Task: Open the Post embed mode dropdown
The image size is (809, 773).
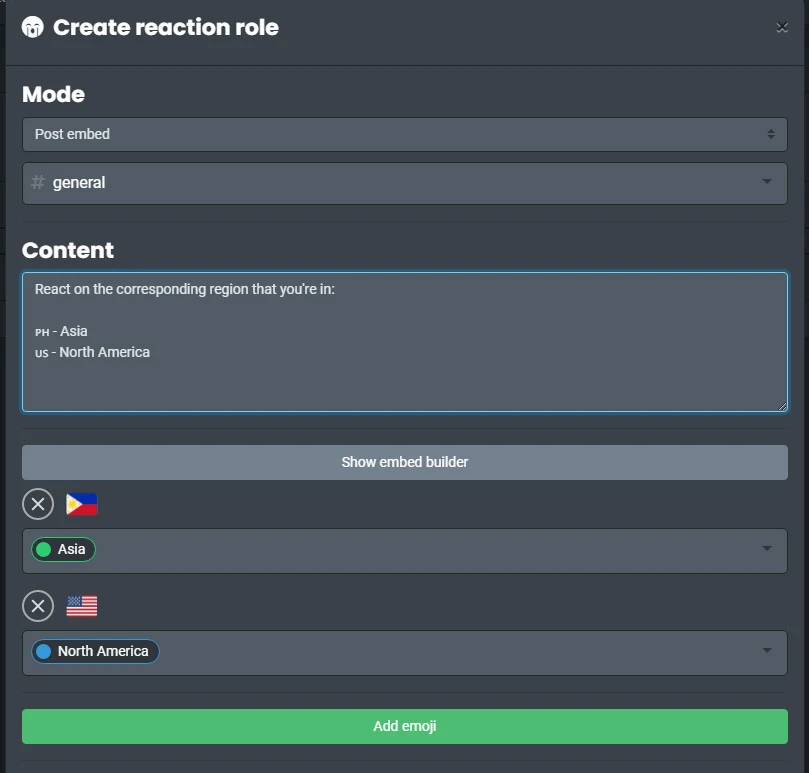Action: (x=404, y=134)
